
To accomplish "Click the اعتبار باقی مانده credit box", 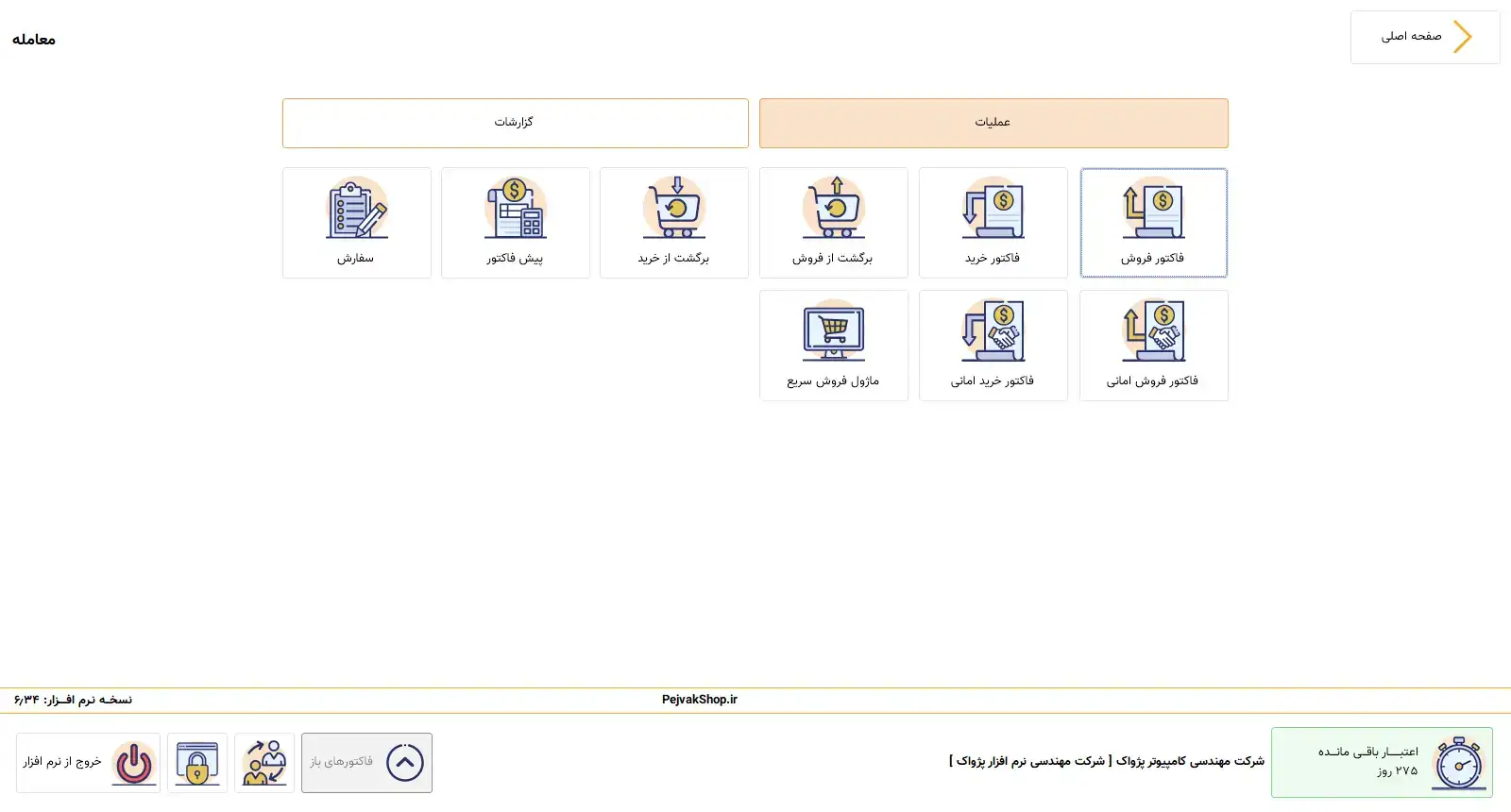I will [x=1381, y=762].
